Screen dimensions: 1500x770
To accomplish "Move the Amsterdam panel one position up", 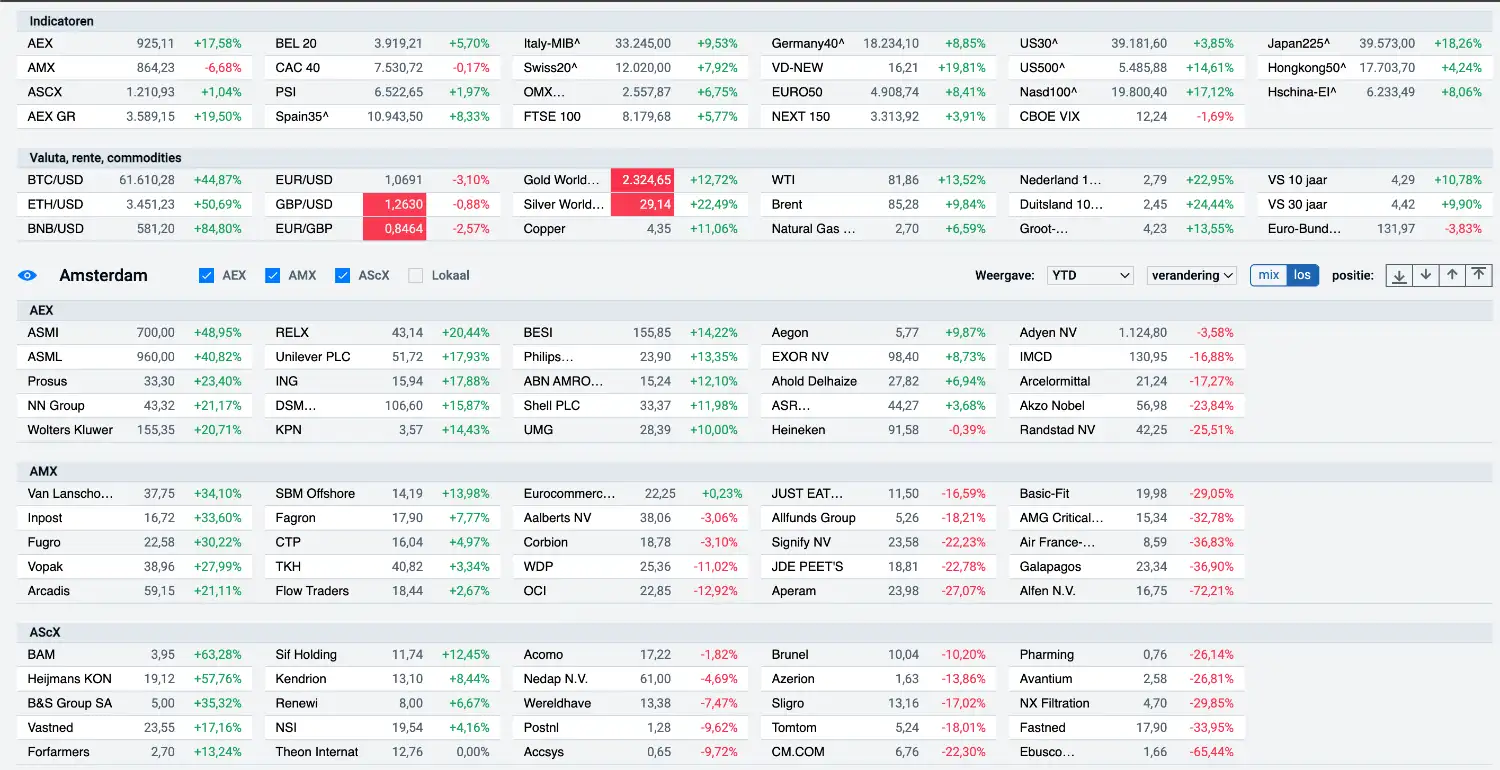I will (1452, 275).
